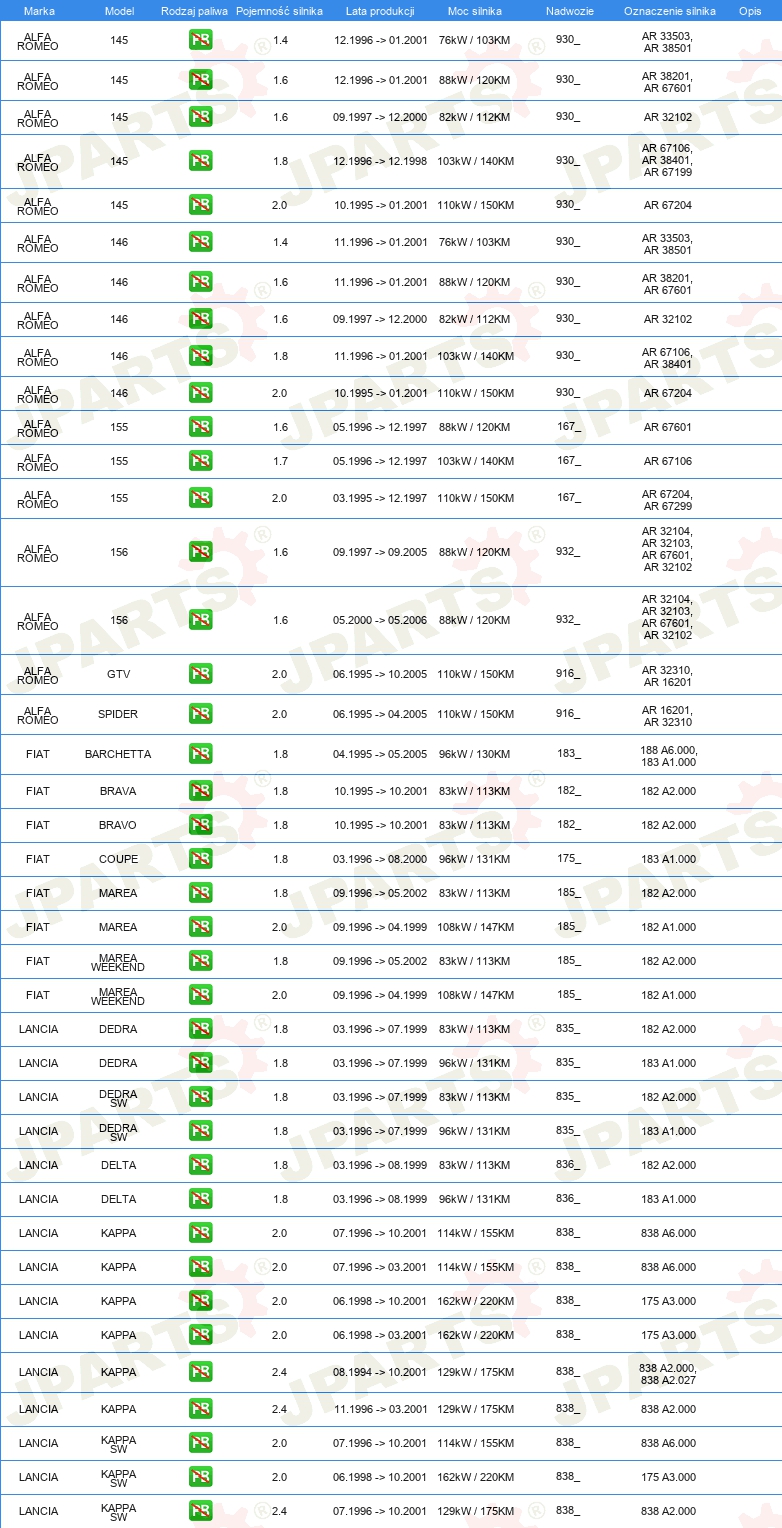Click the Moc silnika column header
The image size is (782, 1528).
coord(476,11)
